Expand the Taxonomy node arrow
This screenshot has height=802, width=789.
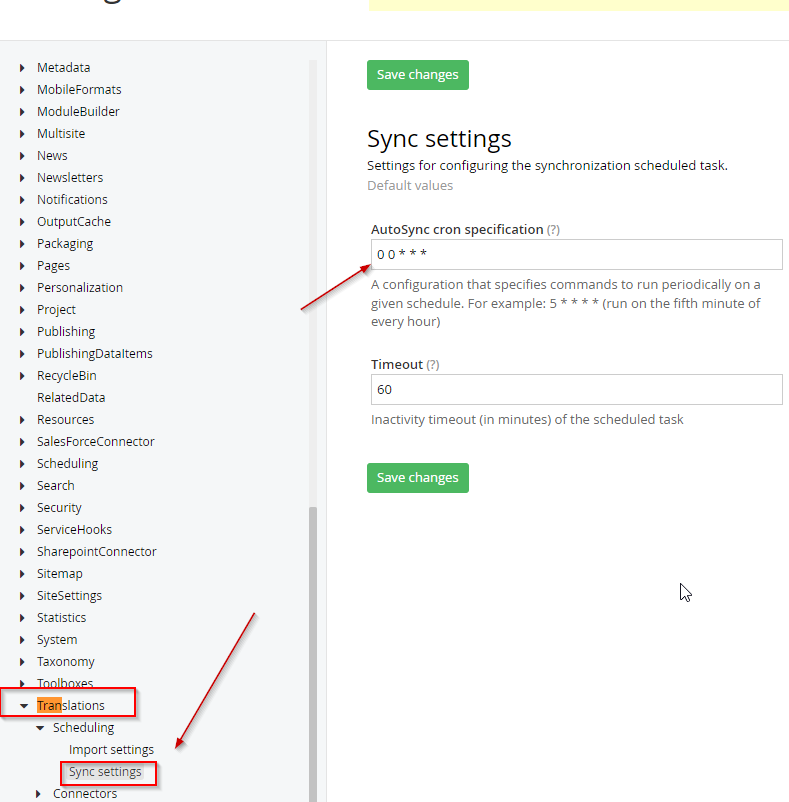coord(22,661)
